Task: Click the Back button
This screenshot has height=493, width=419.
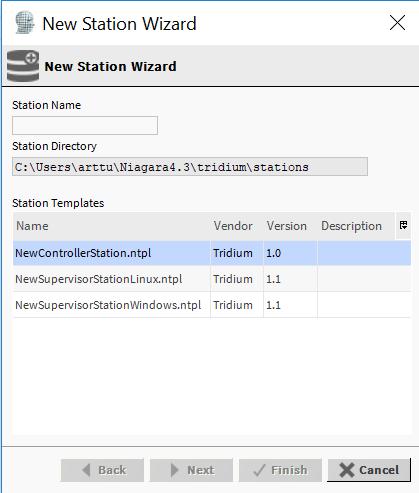Action: [x=102, y=470]
